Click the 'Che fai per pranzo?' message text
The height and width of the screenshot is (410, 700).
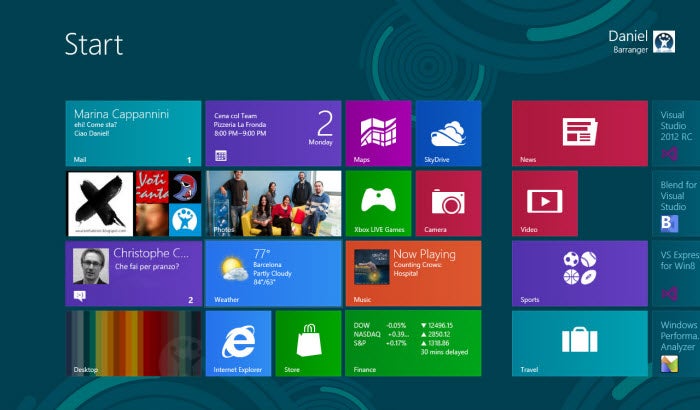pyautogui.click(x=147, y=267)
